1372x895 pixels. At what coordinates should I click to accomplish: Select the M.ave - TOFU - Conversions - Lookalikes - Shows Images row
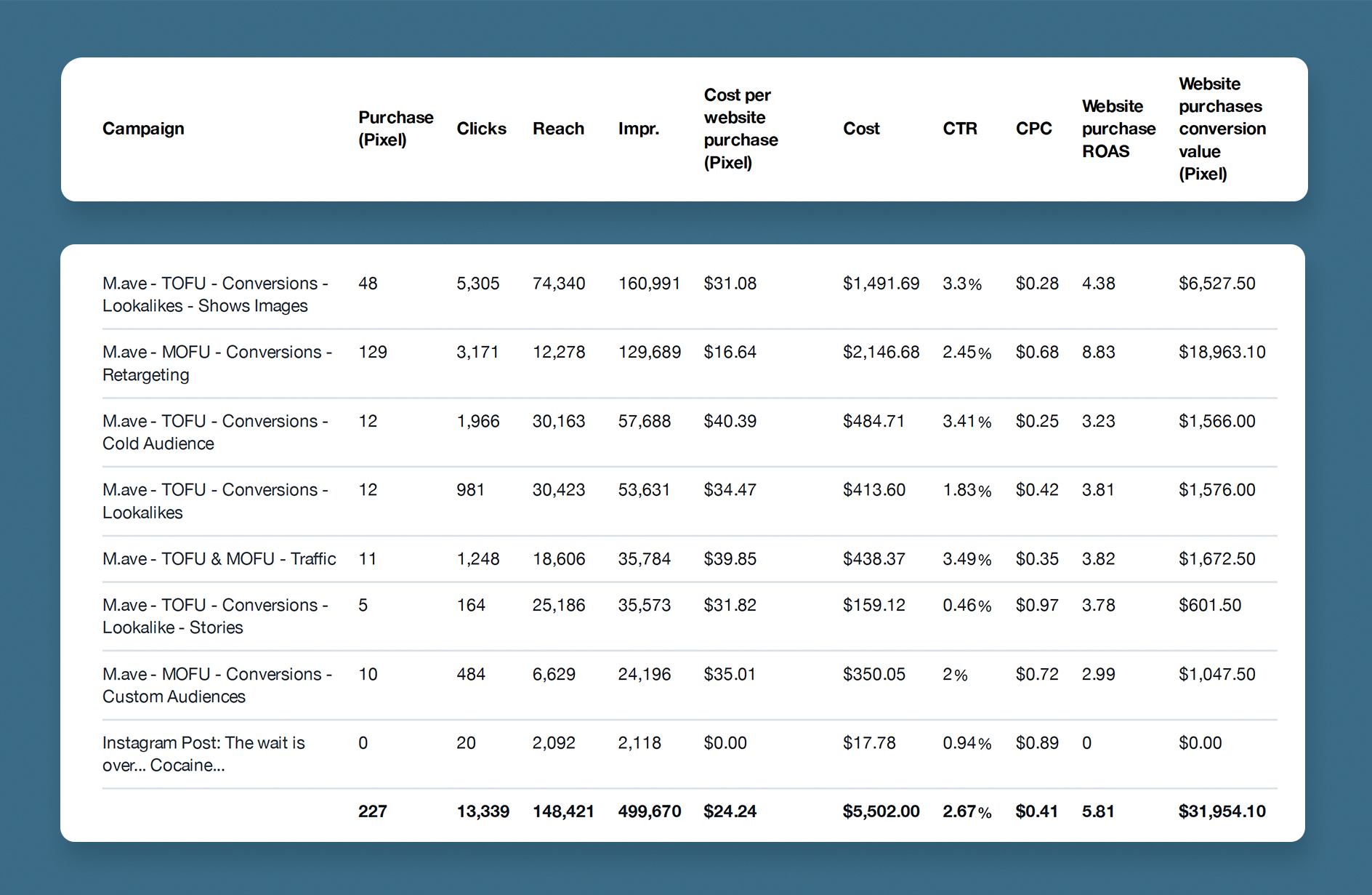pos(215,294)
